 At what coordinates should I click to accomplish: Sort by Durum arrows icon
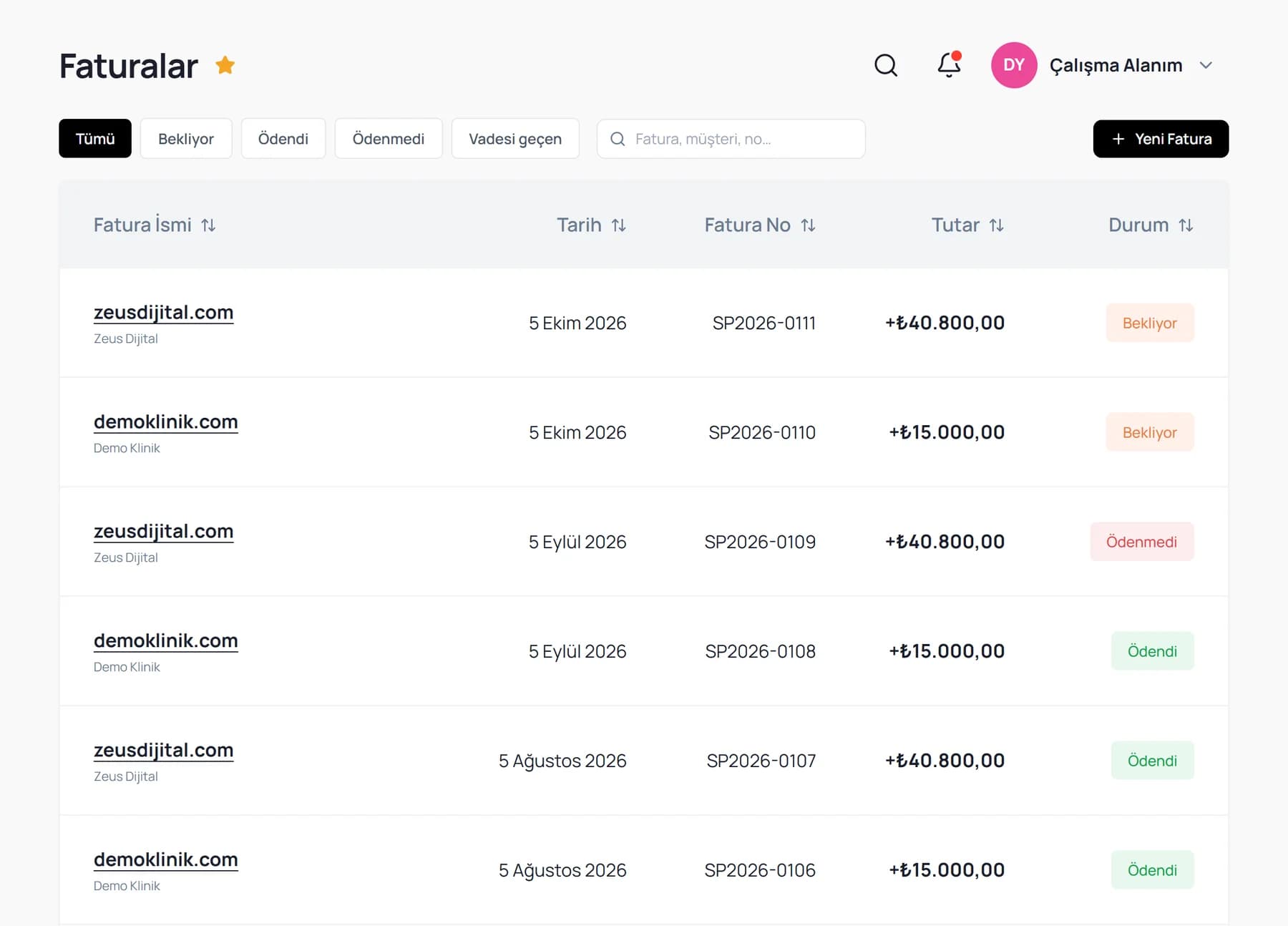pos(1186,225)
